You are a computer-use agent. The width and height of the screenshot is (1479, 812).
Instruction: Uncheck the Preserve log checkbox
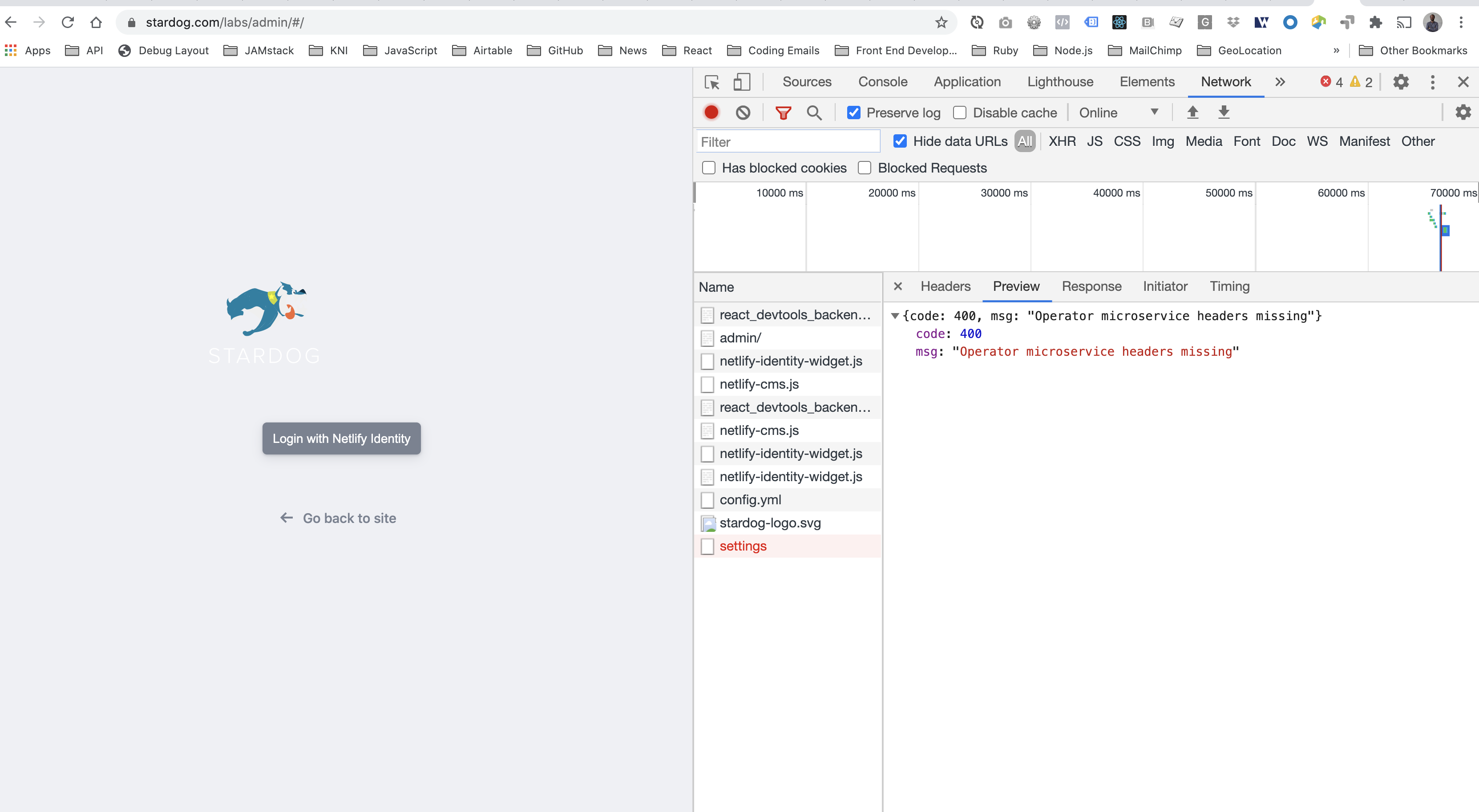[854, 113]
